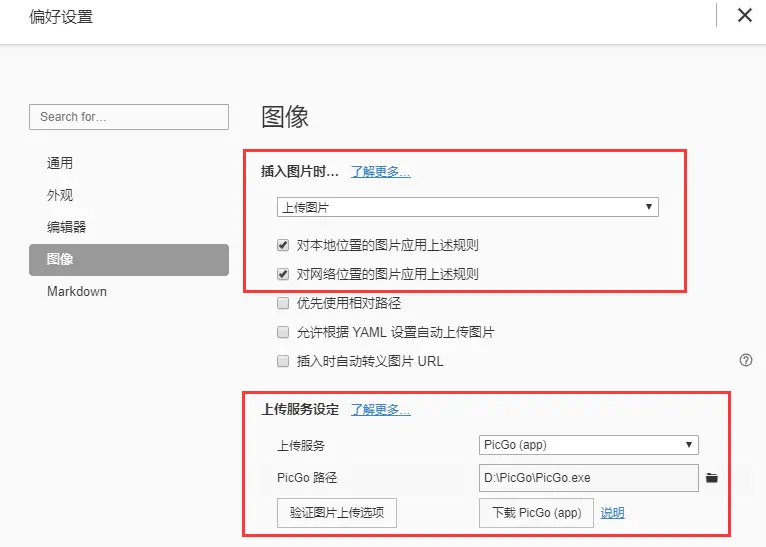Click the 上传服务设定 heading text
The width and height of the screenshot is (766, 547).
pyautogui.click(x=300, y=410)
